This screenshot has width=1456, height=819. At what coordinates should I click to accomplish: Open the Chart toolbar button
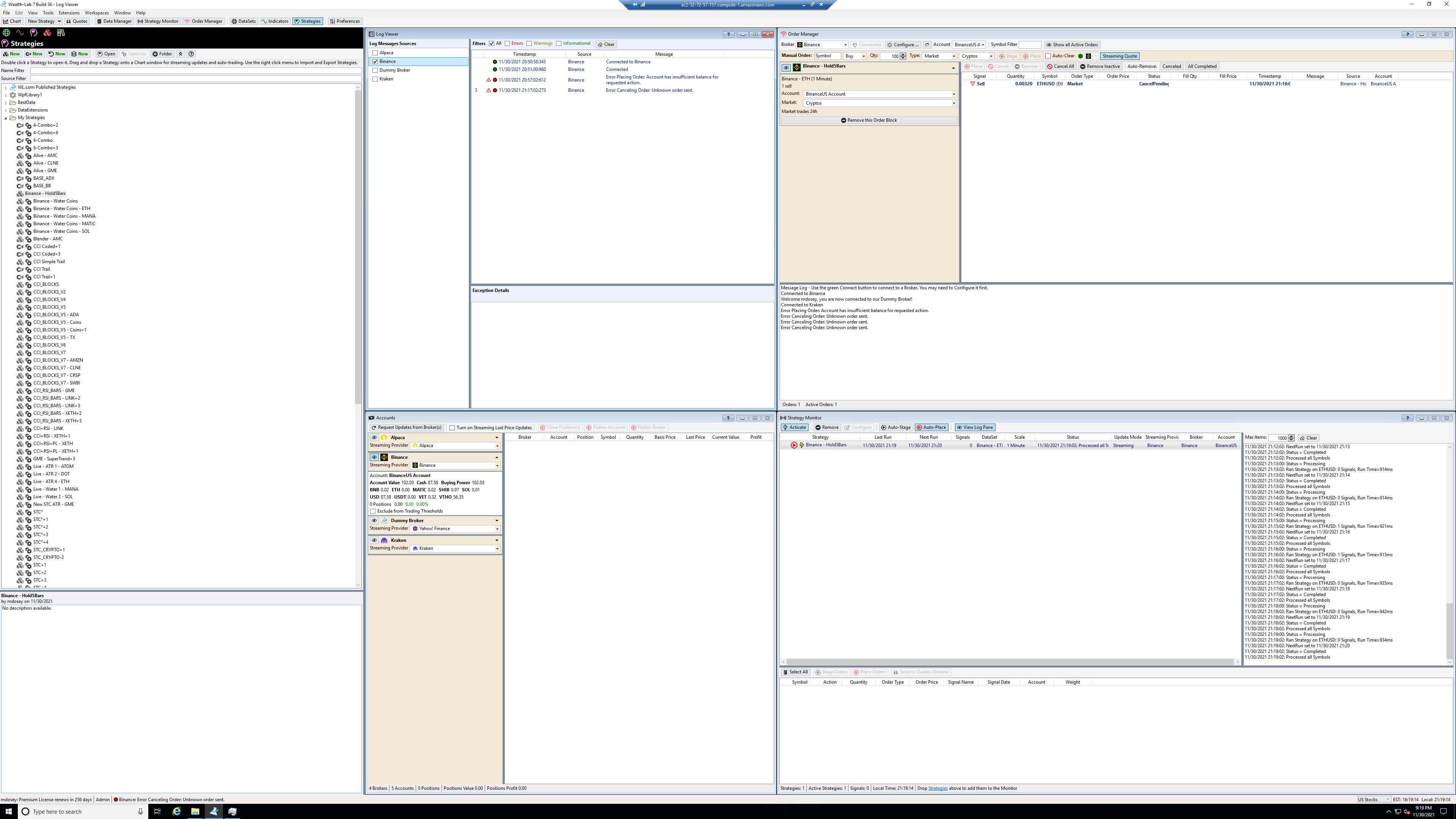12,21
